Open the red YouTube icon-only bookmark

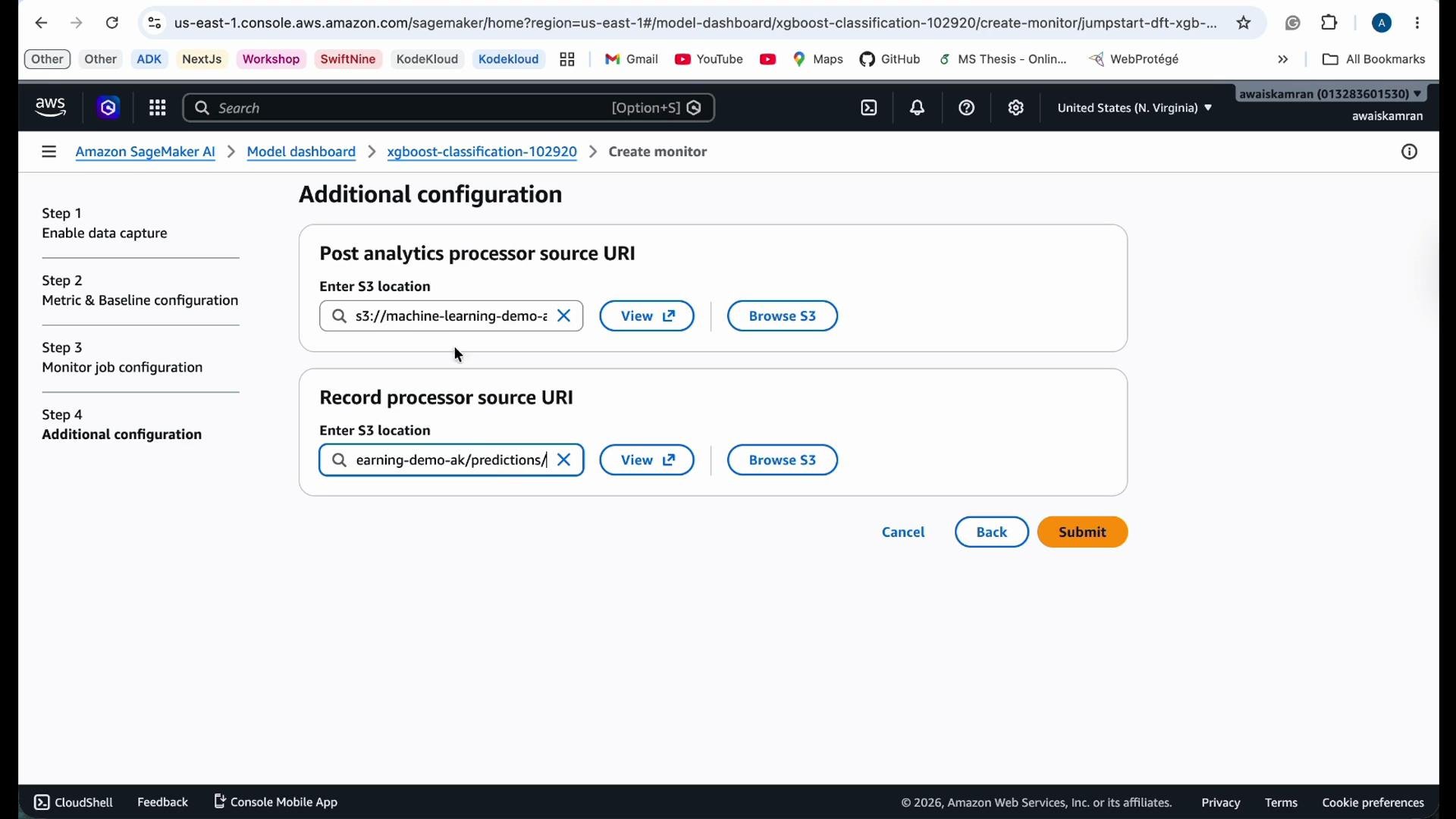click(x=767, y=60)
